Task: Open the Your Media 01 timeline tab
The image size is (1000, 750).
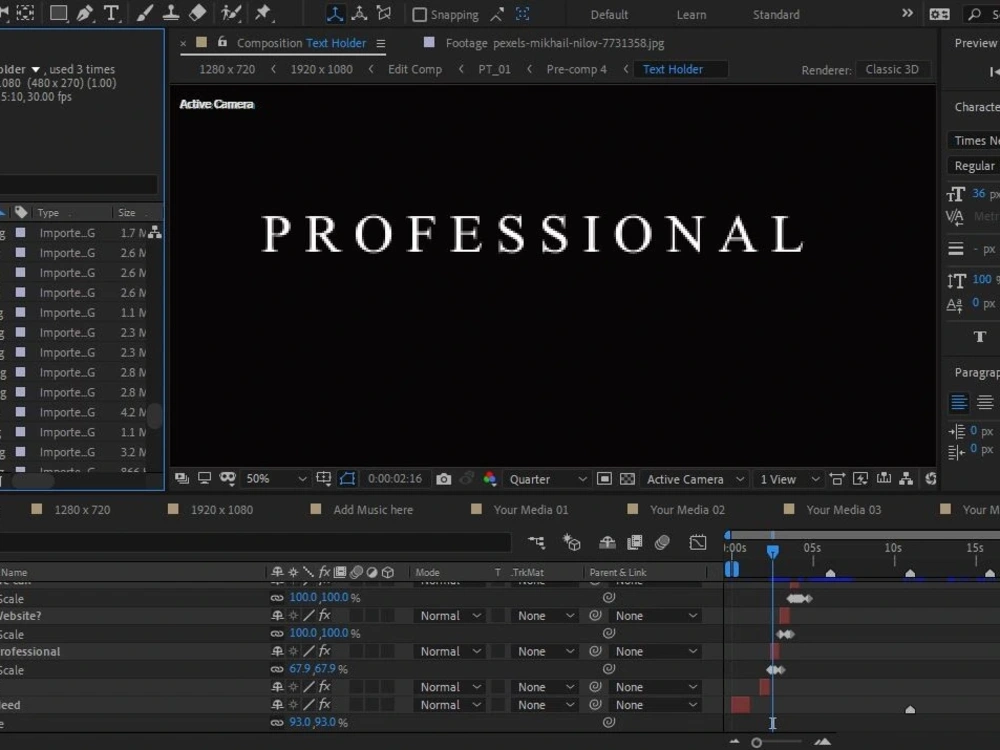Action: click(530, 510)
